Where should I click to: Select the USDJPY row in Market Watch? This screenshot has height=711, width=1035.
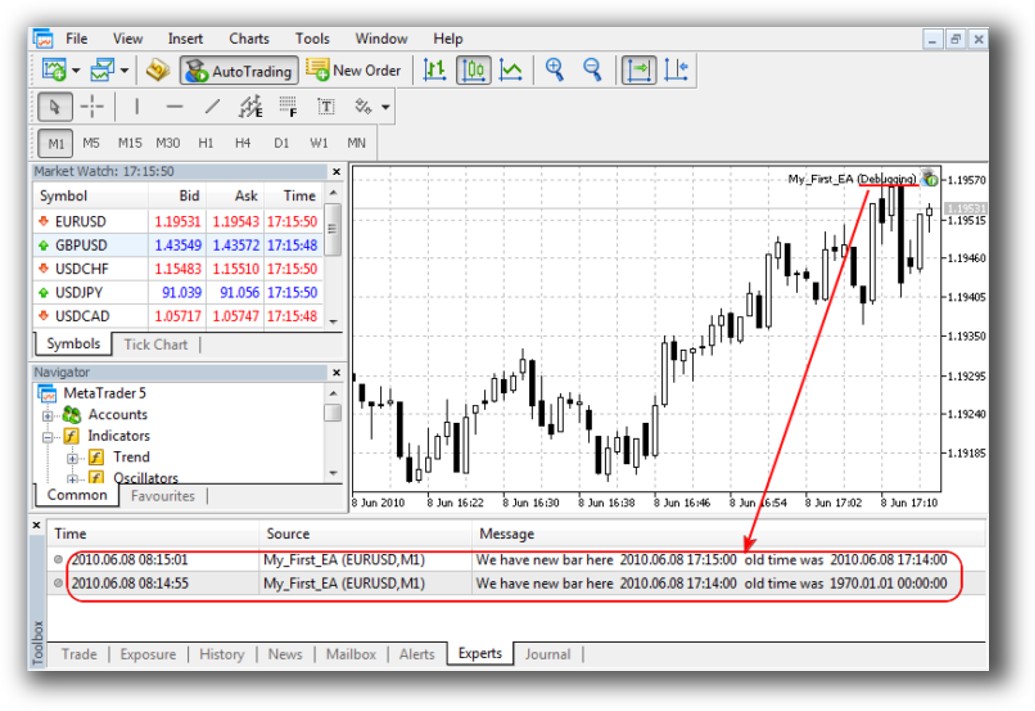(x=178, y=292)
